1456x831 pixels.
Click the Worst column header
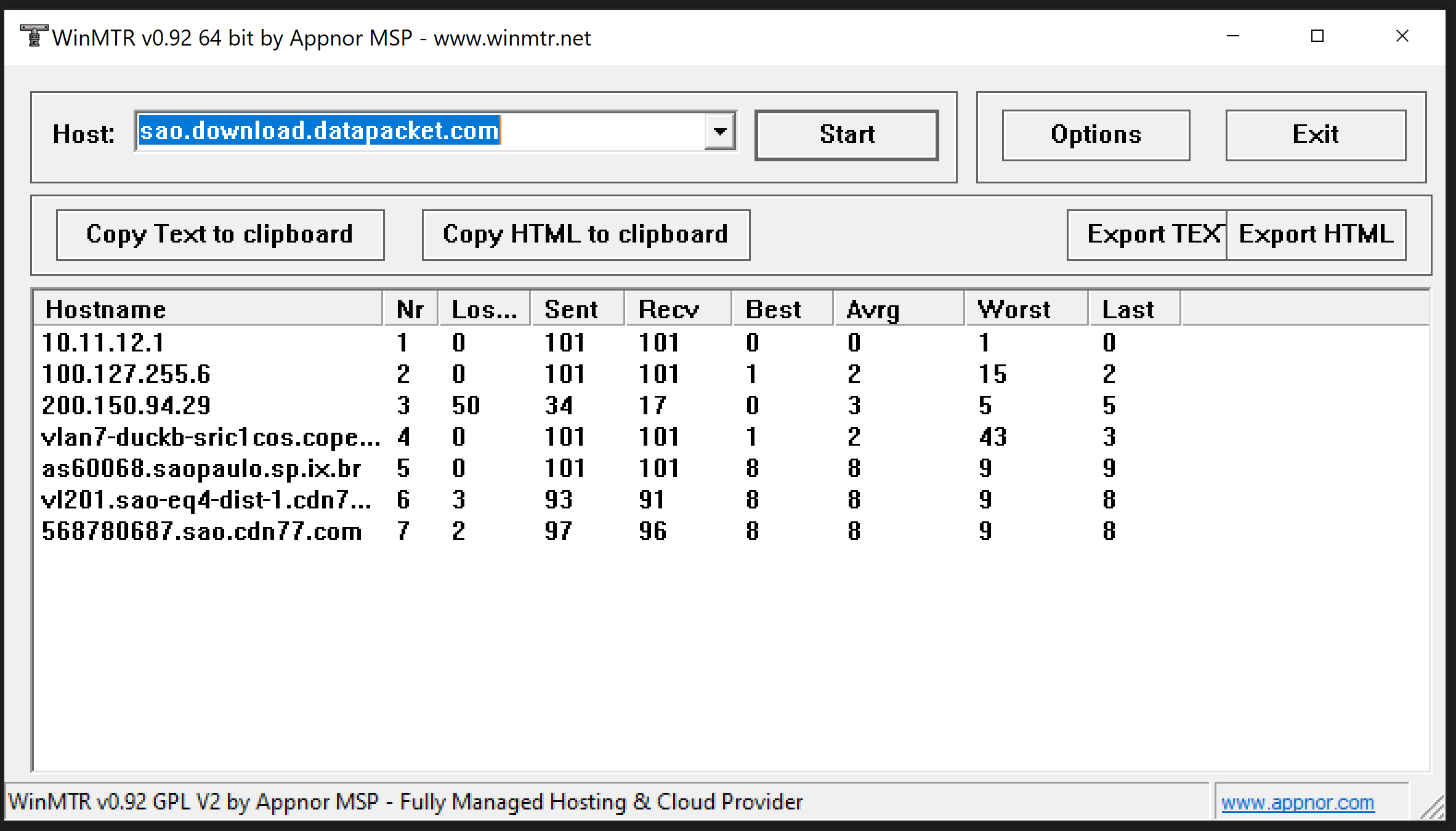[1026, 309]
